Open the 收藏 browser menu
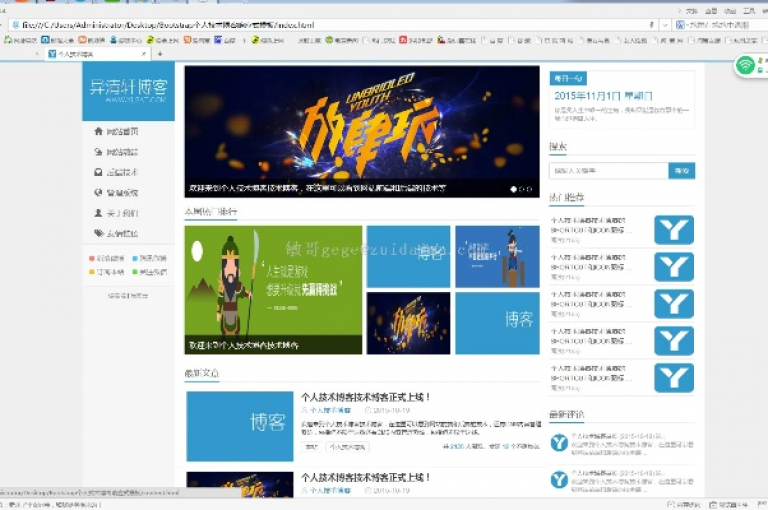 tap(730, 11)
